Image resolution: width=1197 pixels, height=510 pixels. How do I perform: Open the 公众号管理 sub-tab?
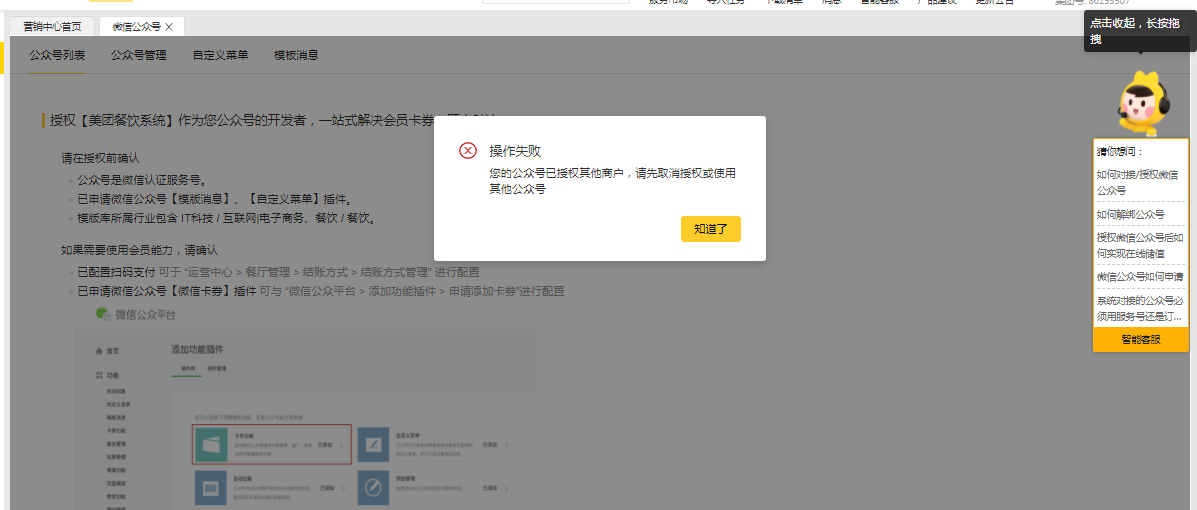point(138,55)
